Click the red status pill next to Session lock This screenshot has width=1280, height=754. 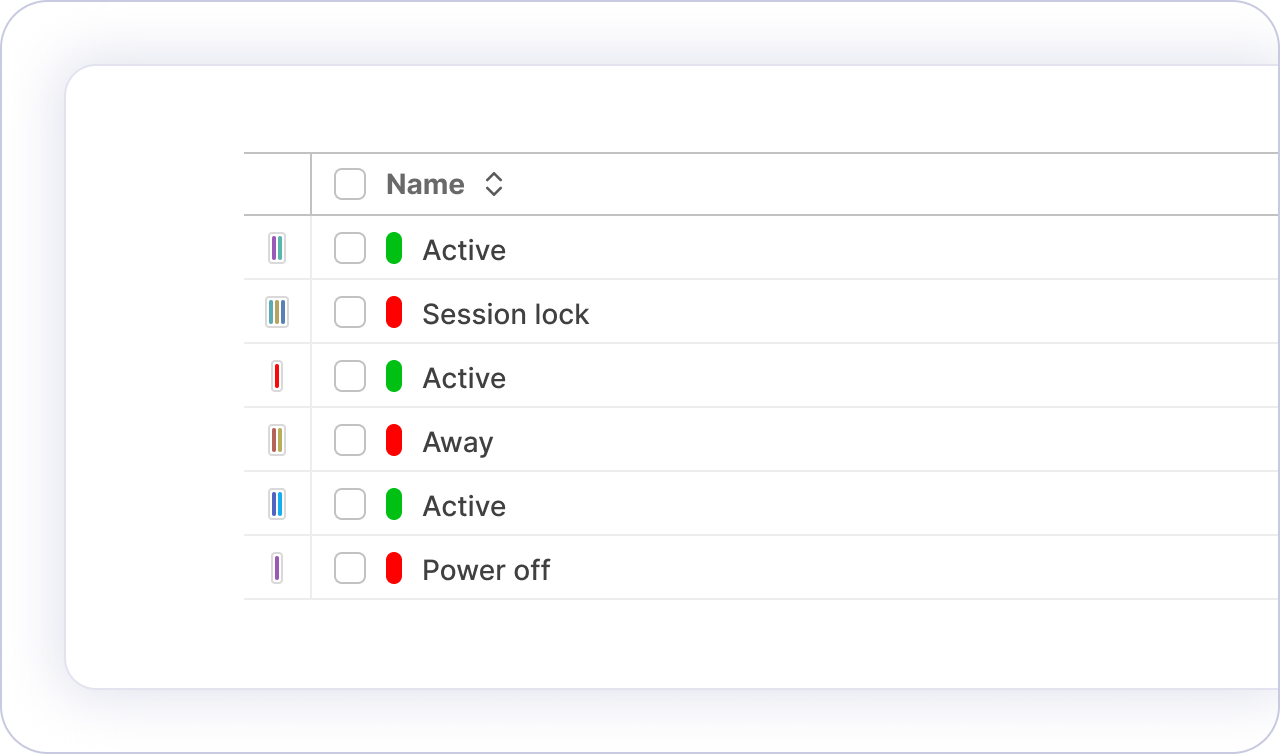click(x=394, y=312)
